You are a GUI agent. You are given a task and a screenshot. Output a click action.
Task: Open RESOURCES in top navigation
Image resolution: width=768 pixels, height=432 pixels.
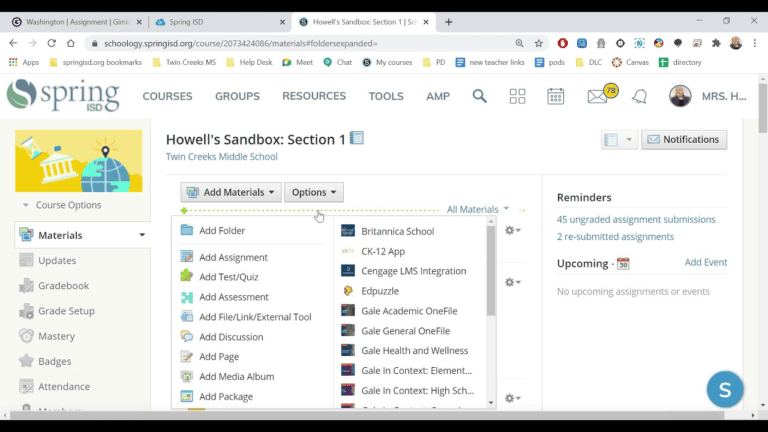pyautogui.click(x=314, y=96)
